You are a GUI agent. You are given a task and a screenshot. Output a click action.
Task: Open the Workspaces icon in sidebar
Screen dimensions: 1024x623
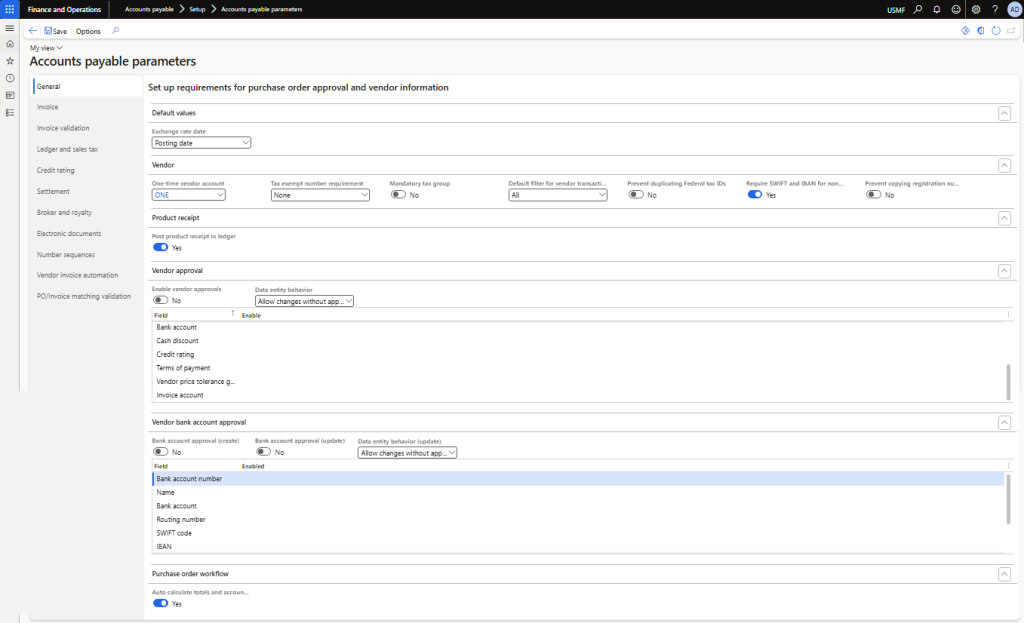pos(10,95)
